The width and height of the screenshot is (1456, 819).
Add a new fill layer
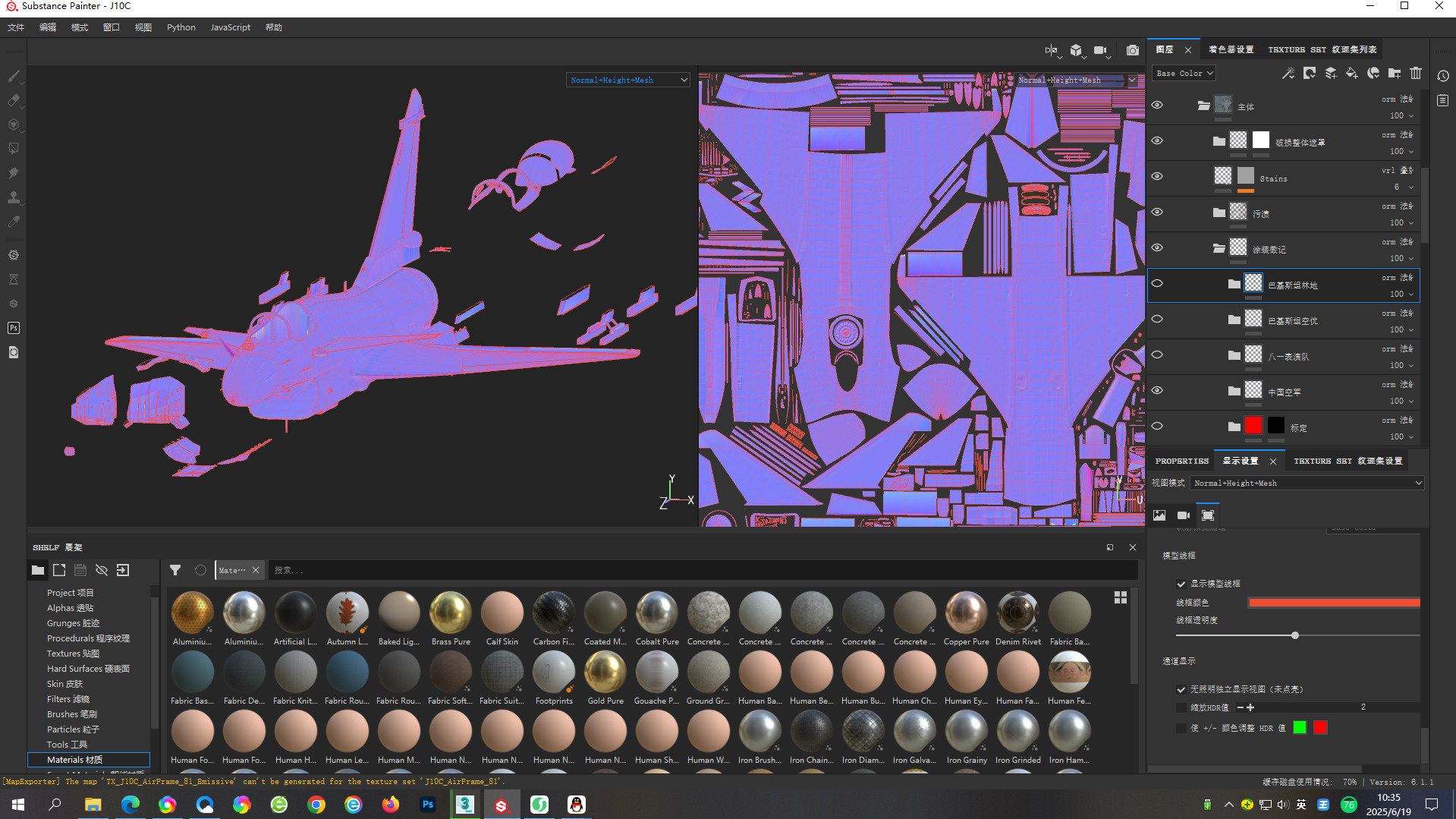click(1352, 73)
